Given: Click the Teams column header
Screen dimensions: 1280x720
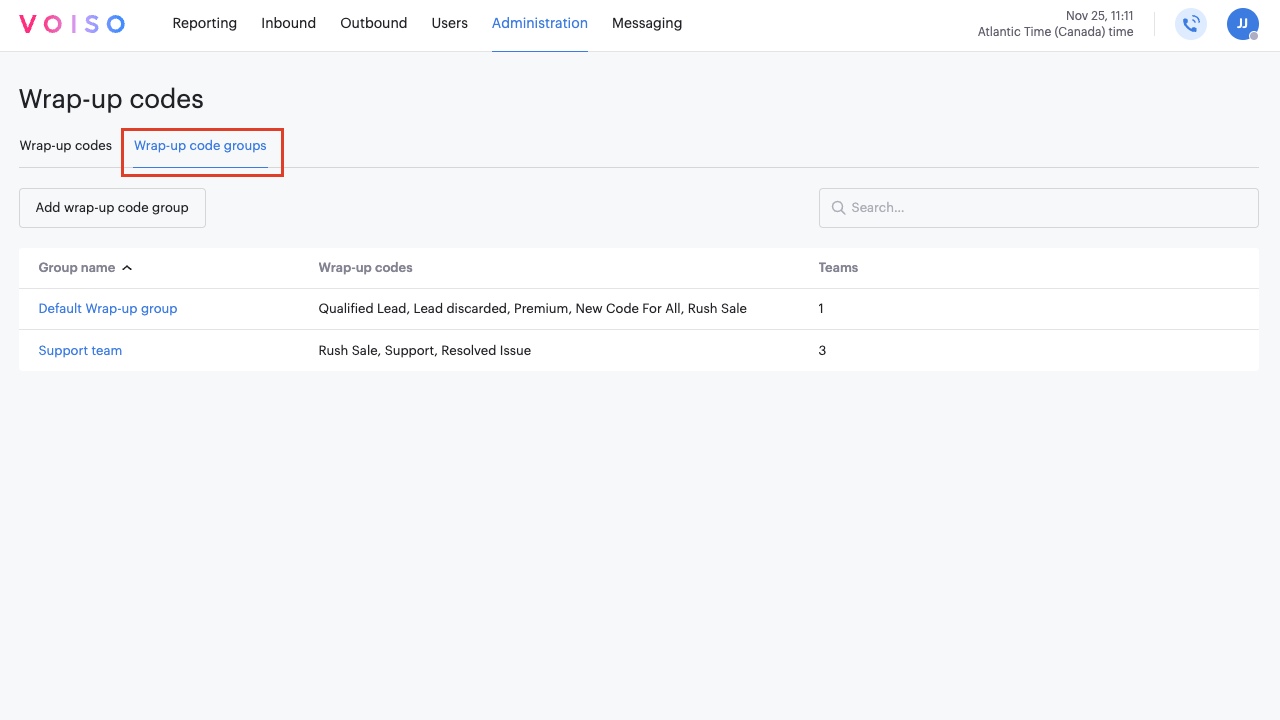Looking at the screenshot, I should pos(838,268).
